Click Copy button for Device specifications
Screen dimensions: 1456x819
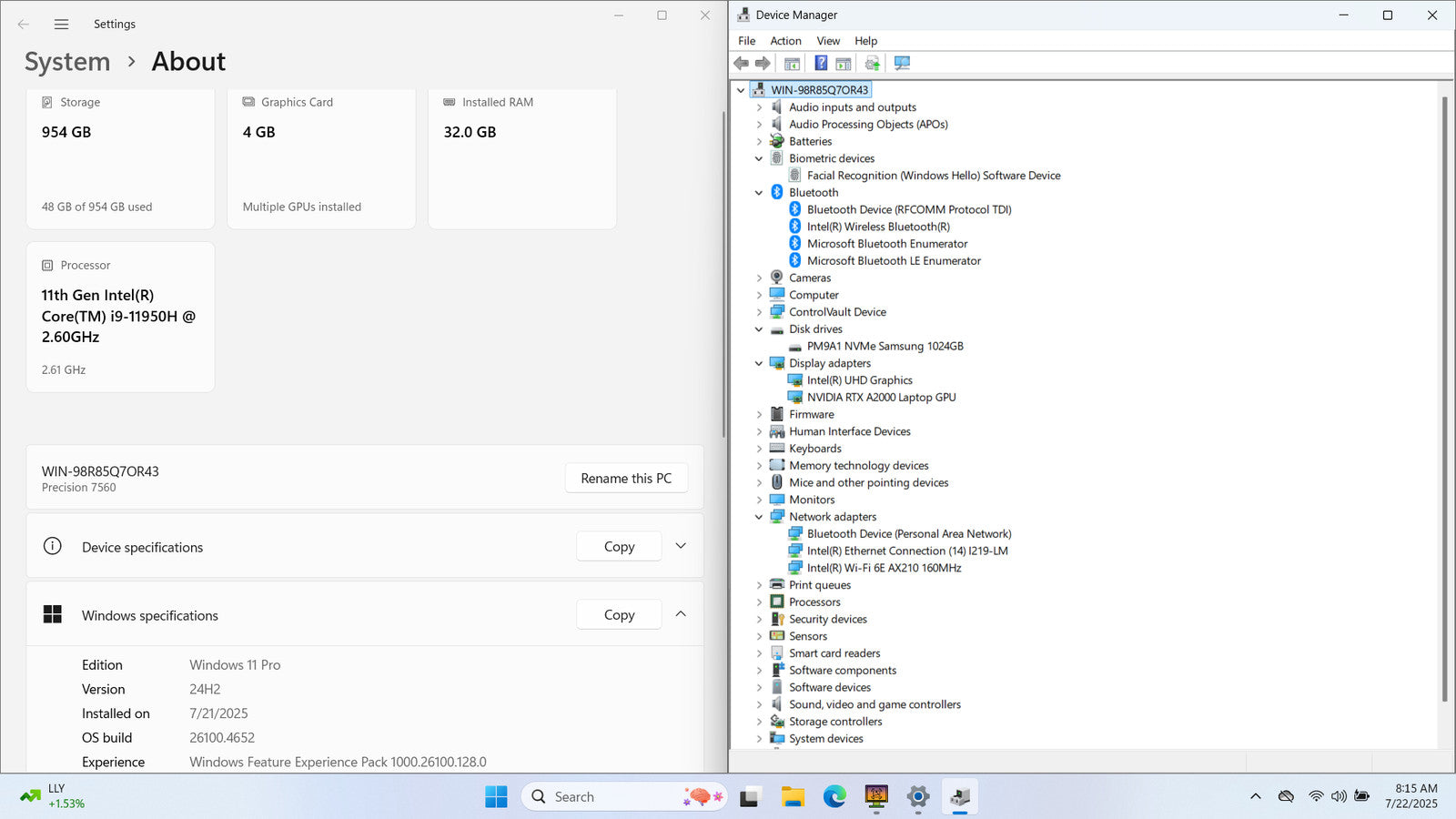click(619, 546)
